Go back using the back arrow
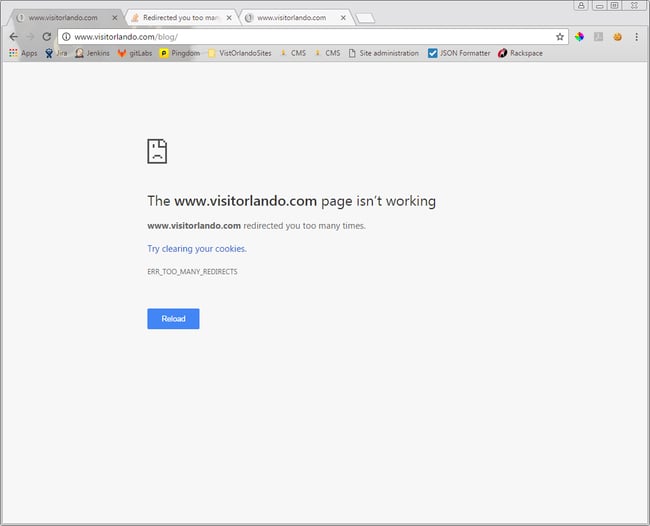 click(x=13, y=37)
